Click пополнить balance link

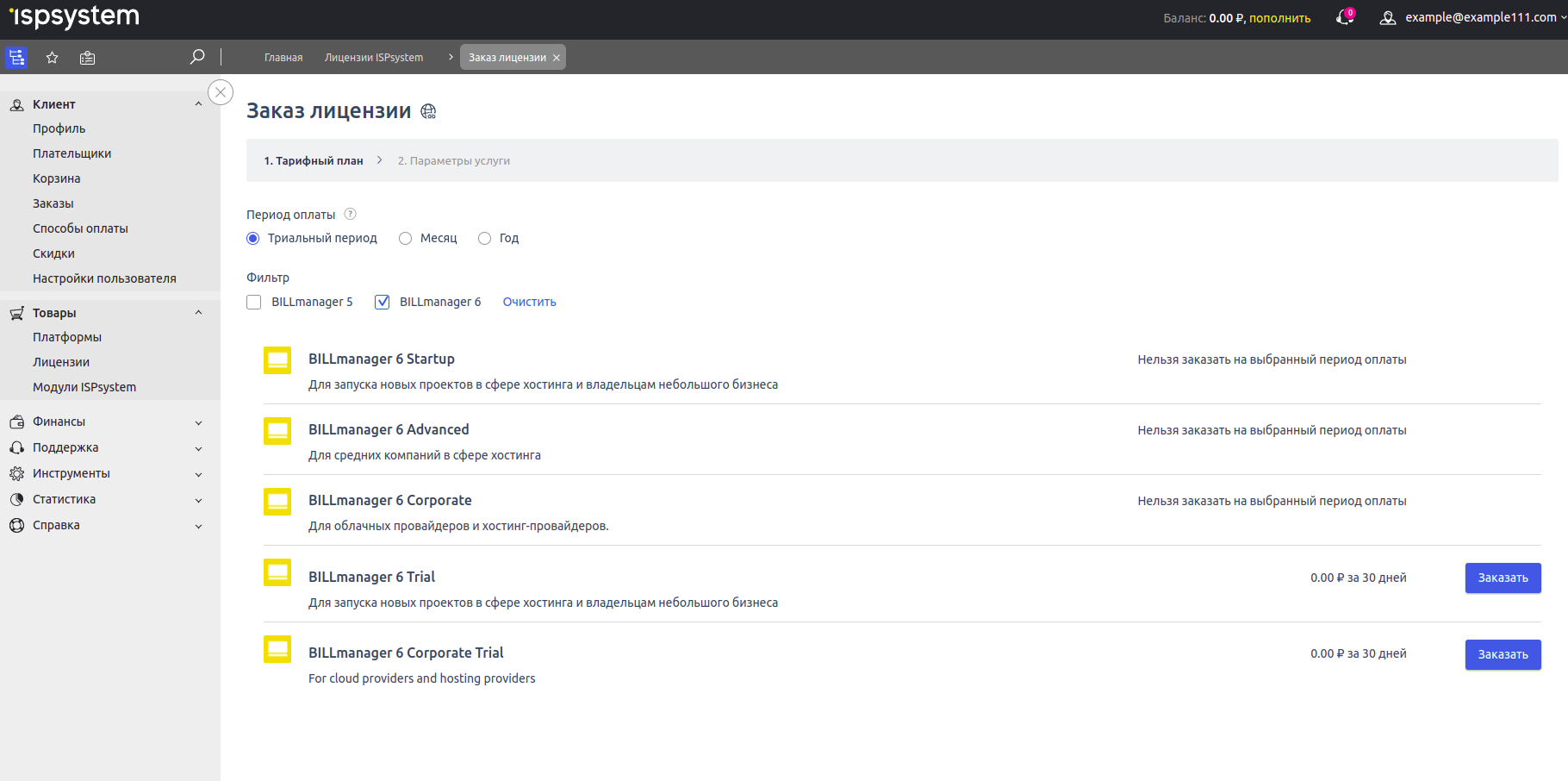(1280, 18)
